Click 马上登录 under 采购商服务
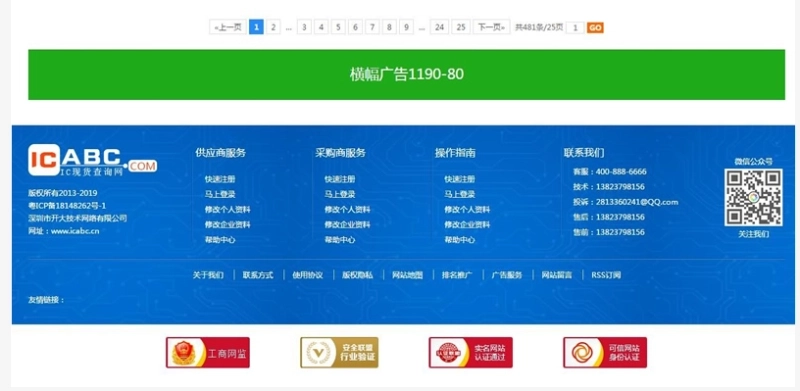800x391 pixels. click(340, 194)
